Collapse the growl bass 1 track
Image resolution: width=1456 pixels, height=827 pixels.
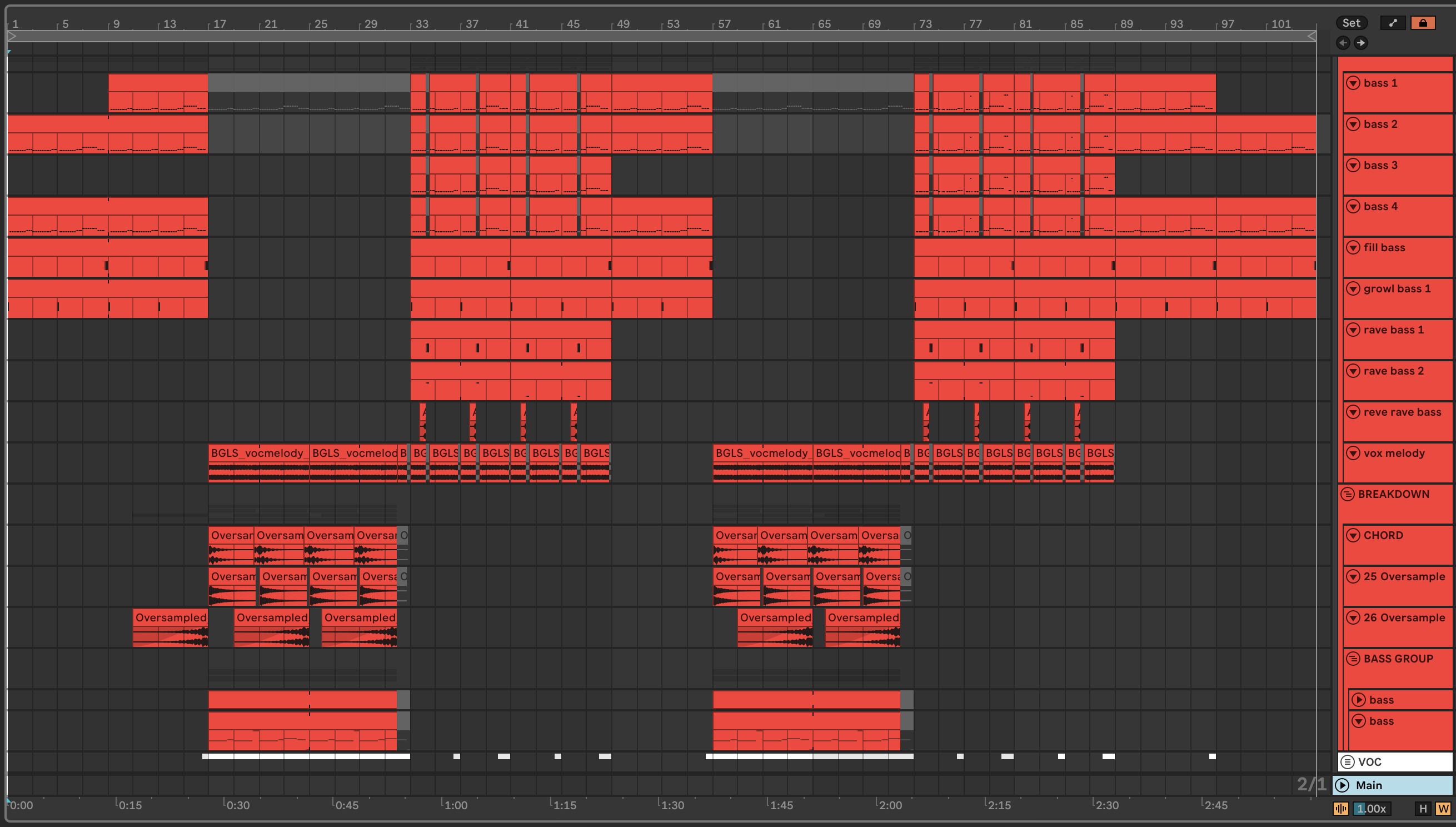[1354, 288]
